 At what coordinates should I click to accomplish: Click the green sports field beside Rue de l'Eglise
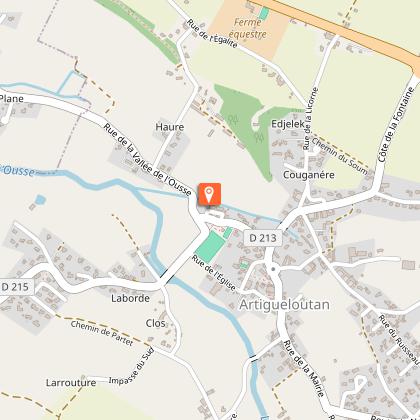pos(210,246)
